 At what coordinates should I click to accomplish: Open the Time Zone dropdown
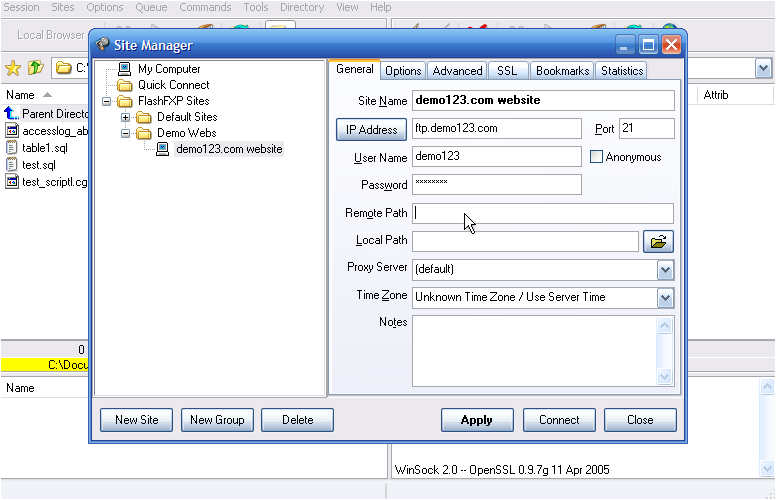(665, 297)
